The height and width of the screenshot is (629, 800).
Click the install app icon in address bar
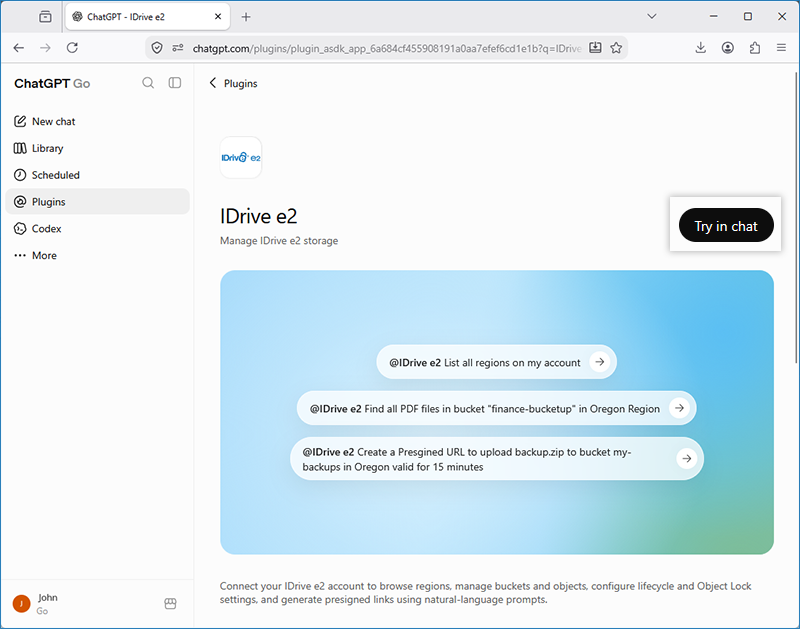(x=595, y=48)
